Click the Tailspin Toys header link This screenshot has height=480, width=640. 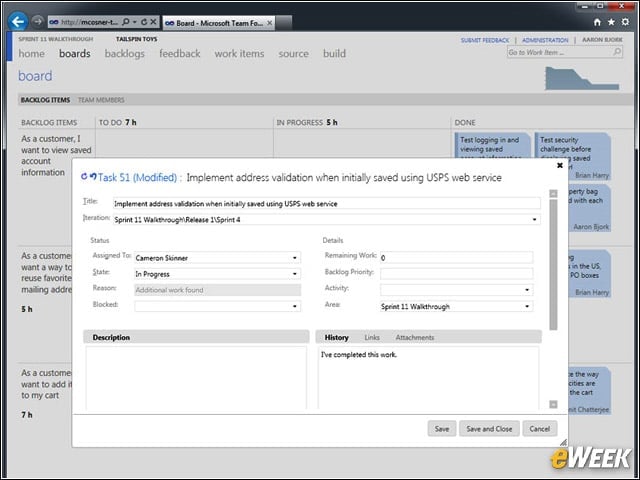click(x=136, y=39)
